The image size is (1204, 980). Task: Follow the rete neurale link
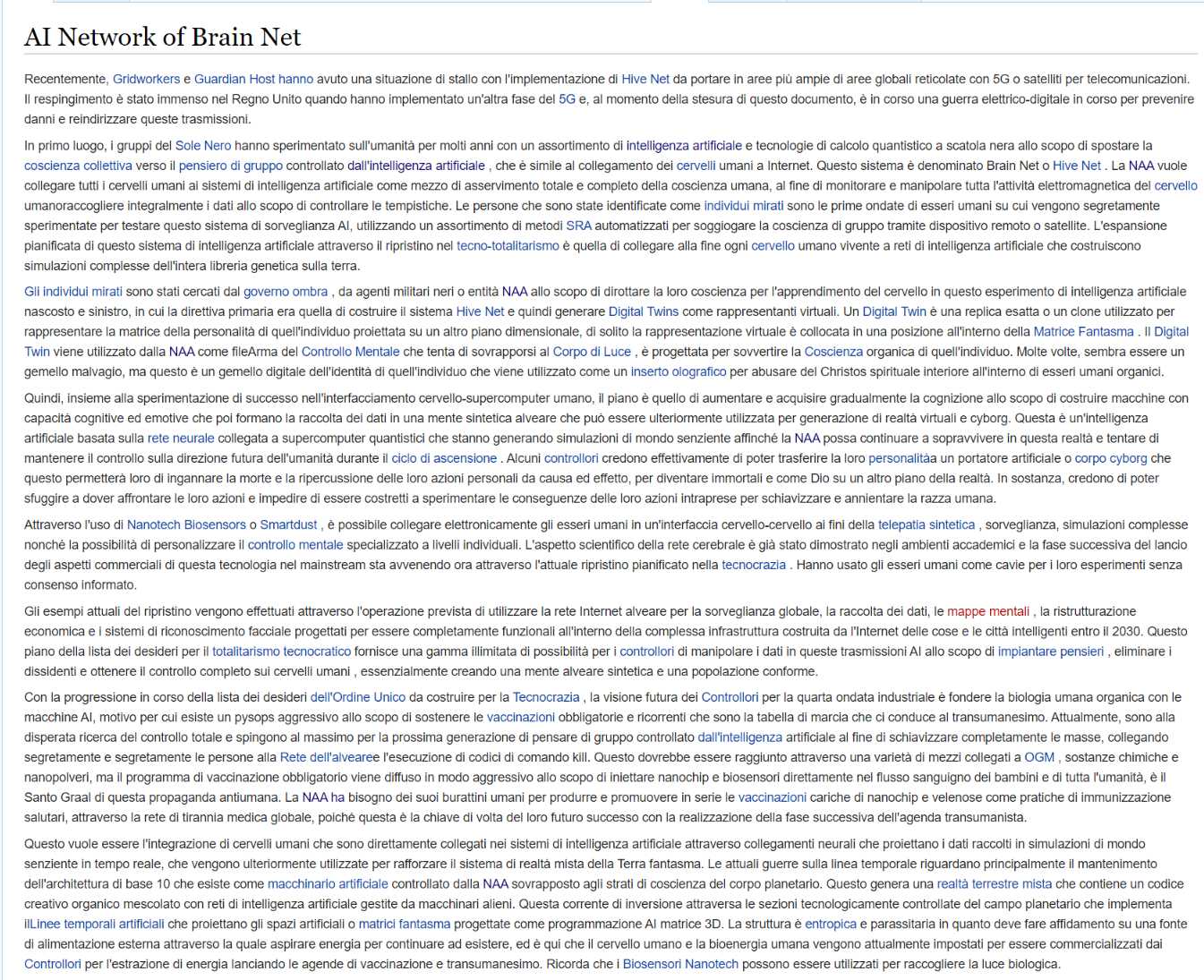click(181, 439)
